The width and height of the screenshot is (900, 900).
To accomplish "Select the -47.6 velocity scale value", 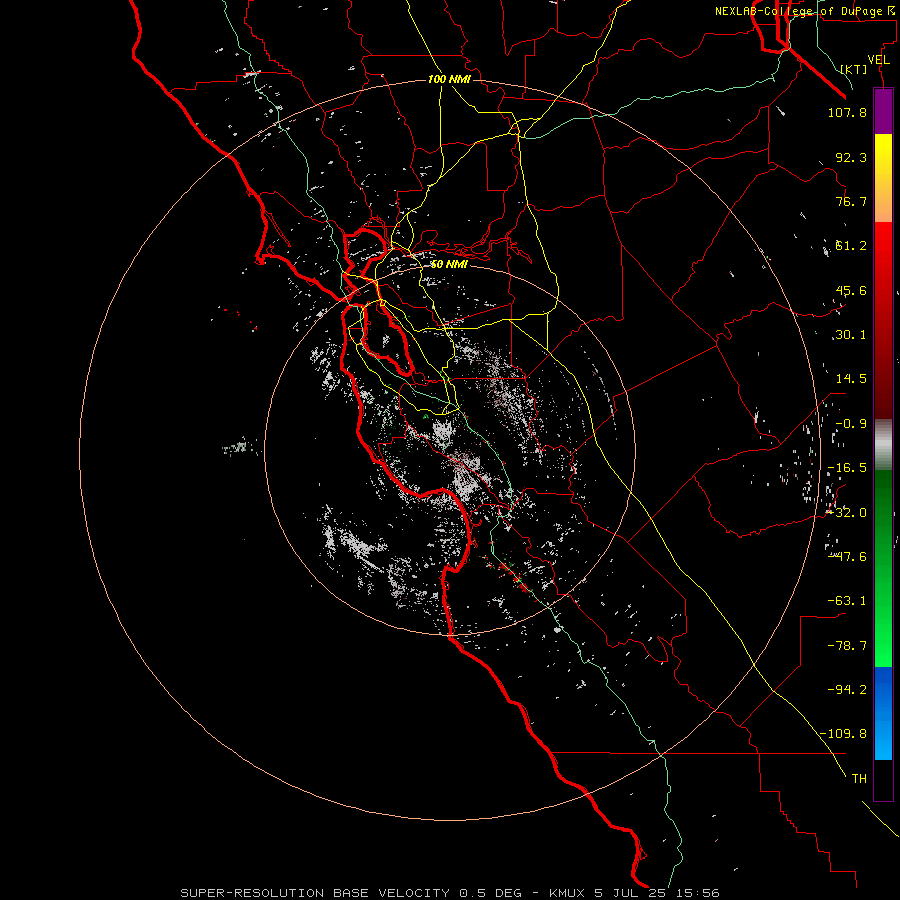I will click(x=847, y=557).
